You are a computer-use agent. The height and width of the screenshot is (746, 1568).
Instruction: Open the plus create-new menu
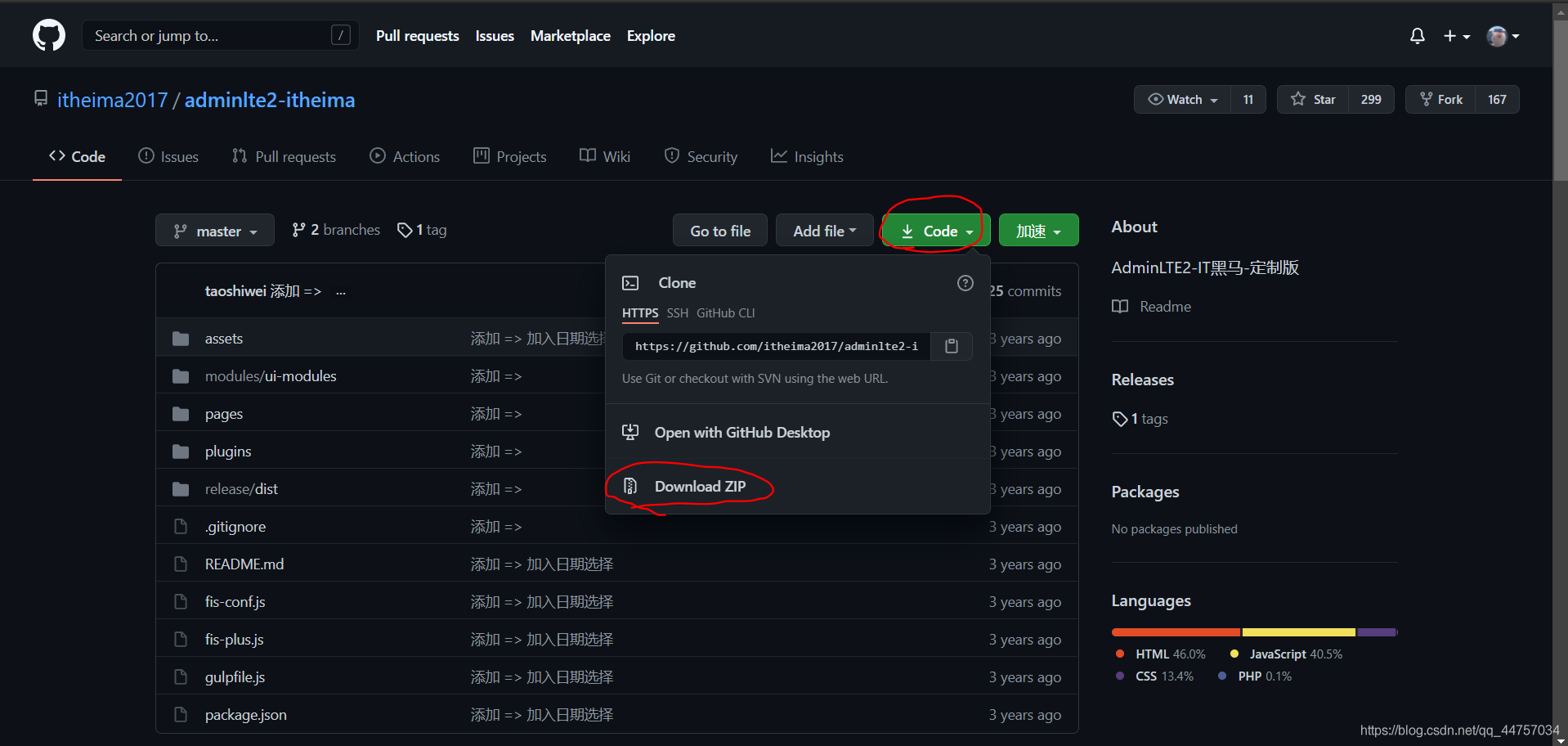(x=1457, y=36)
